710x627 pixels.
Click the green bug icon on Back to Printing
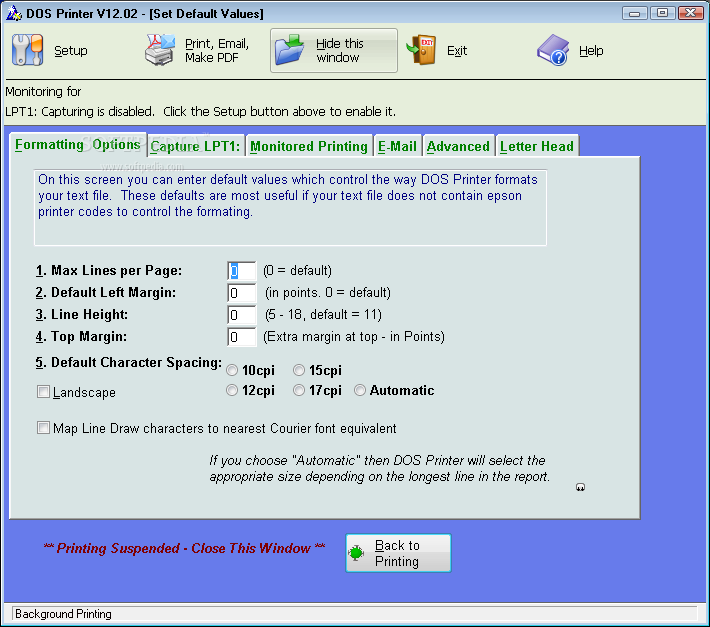point(356,553)
